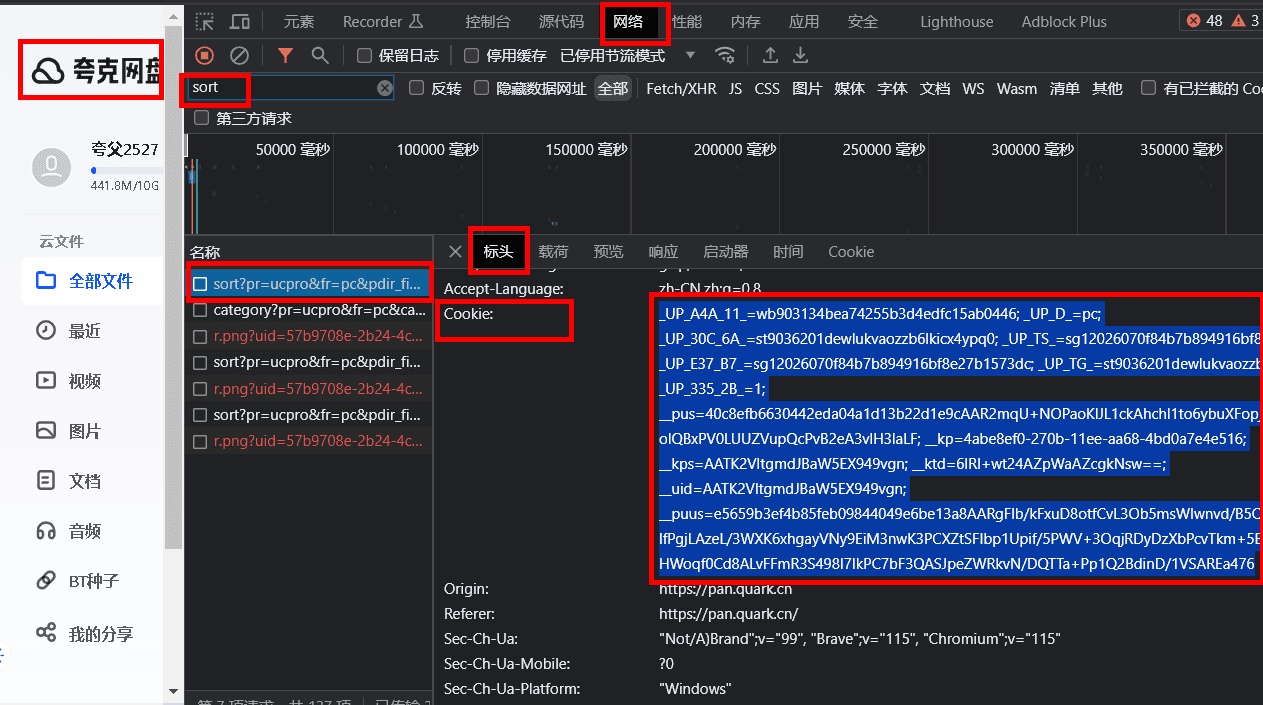Select the Fetch/XHR filter button
The width and height of the screenshot is (1263, 705).
pyautogui.click(x=681, y=88)
